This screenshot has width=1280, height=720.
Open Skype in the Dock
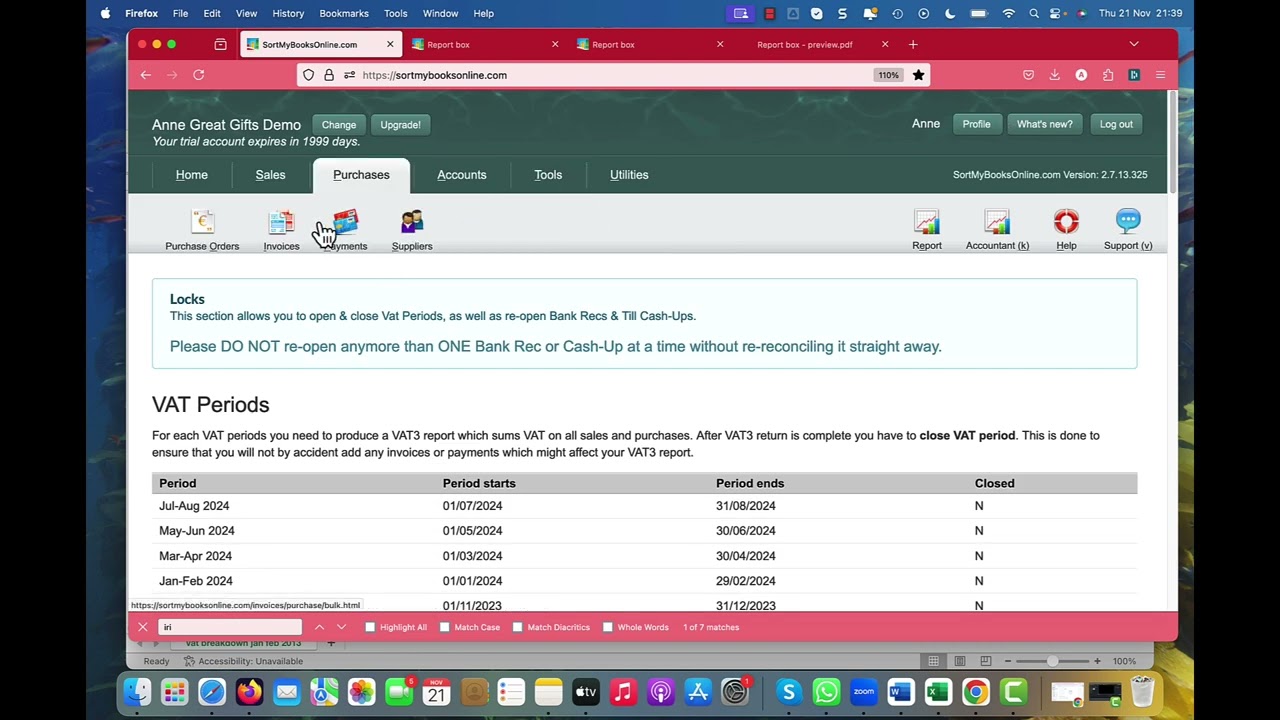coord(789,692)
